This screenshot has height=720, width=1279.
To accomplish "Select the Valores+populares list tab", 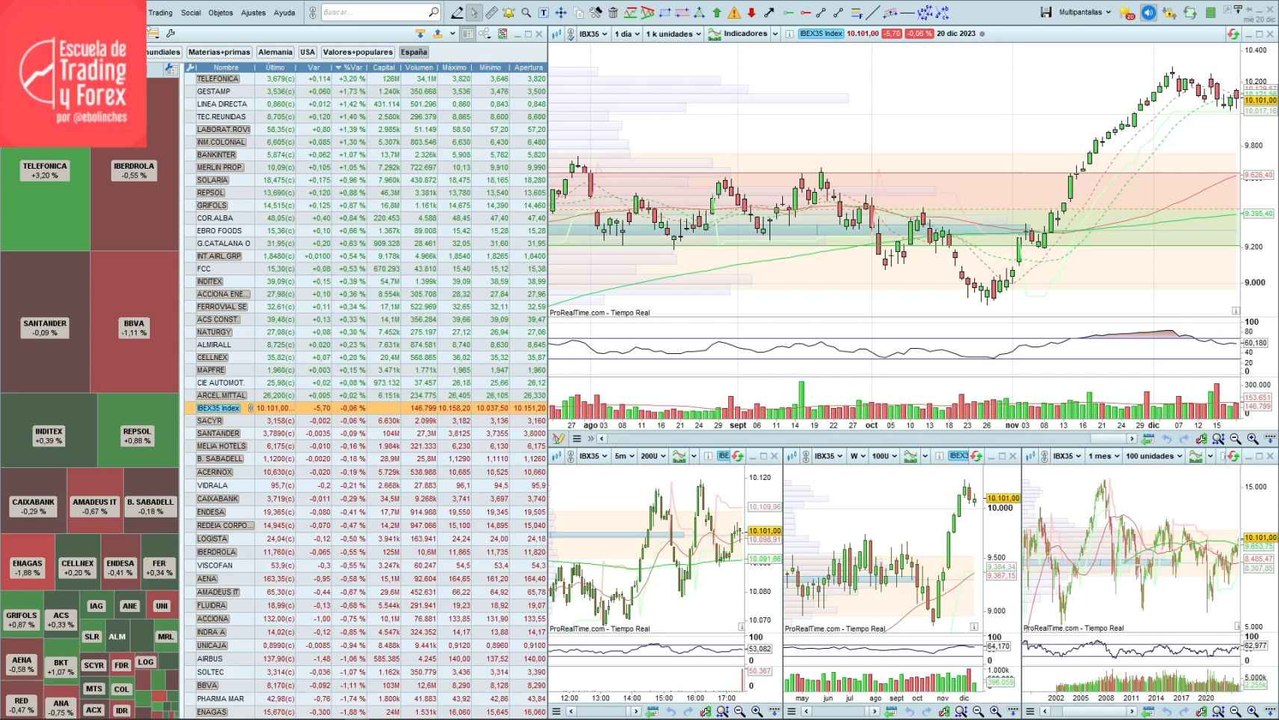I will pos(358,52).
